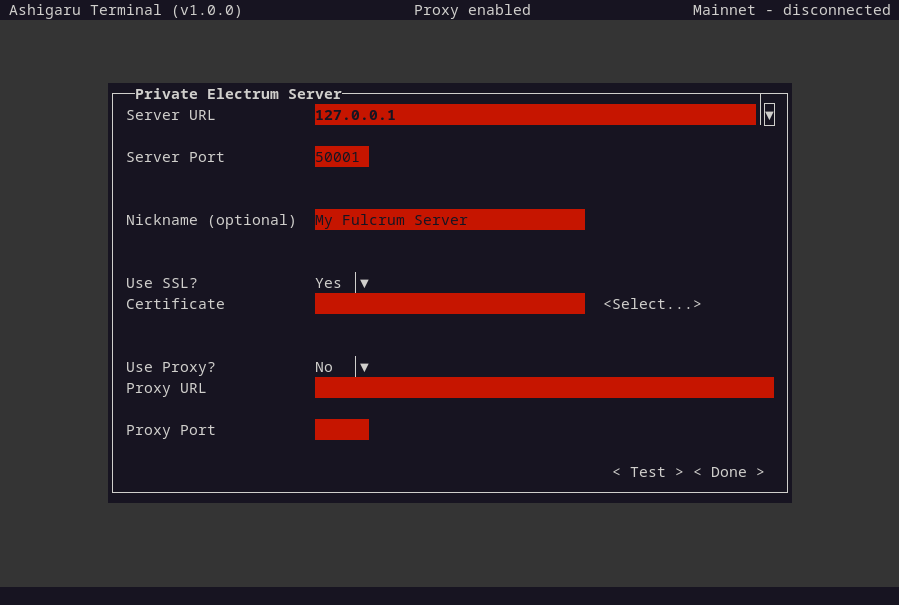
Task: Click the empty Certificate path field
Action: [450, 303]
